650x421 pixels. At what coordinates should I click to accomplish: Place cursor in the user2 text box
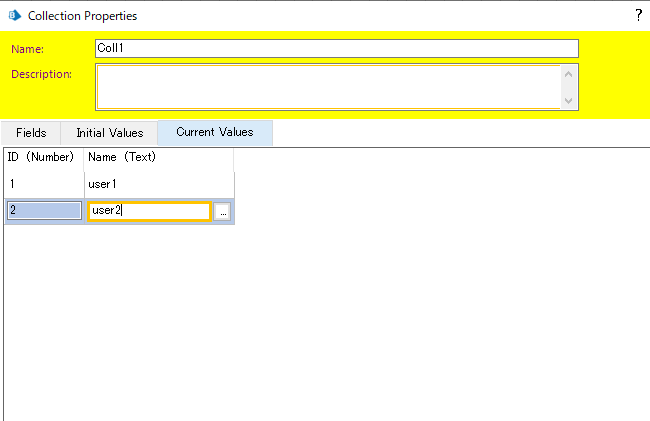point(150,211)
